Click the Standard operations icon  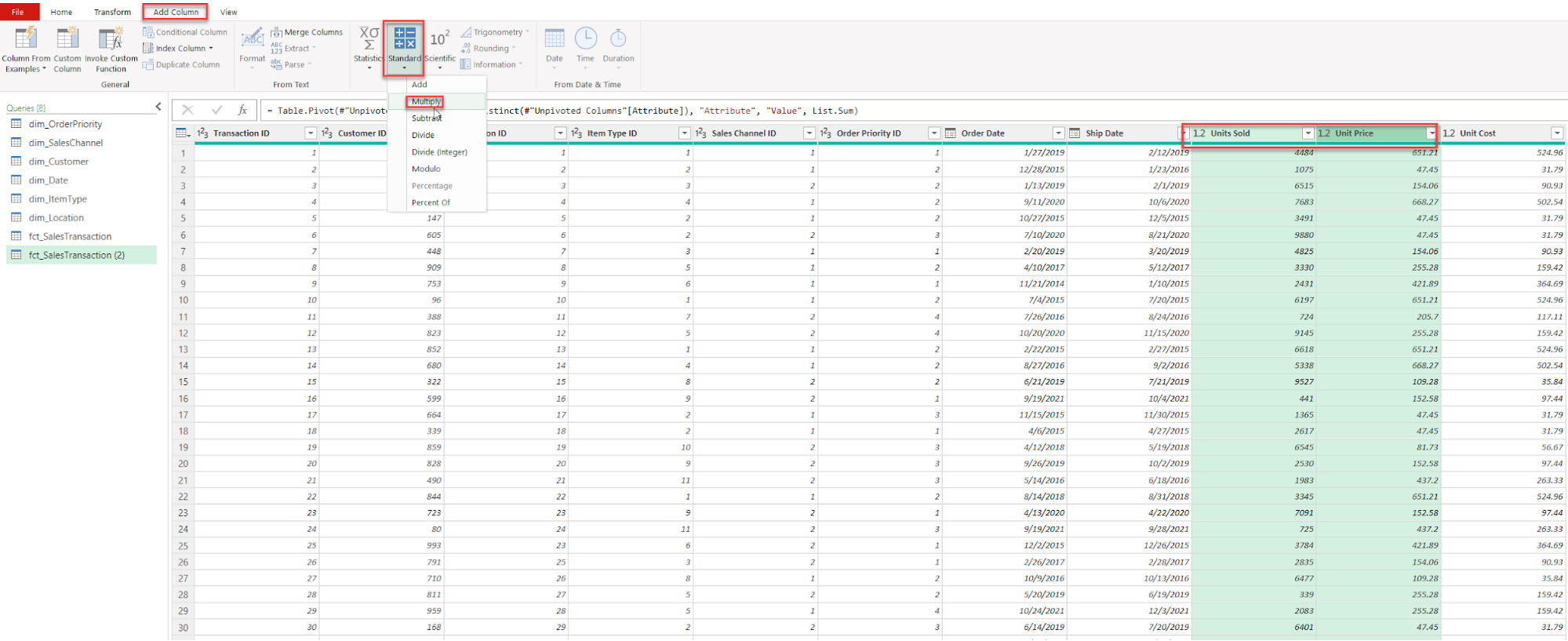pyautogui.click(x=405, y=38)
